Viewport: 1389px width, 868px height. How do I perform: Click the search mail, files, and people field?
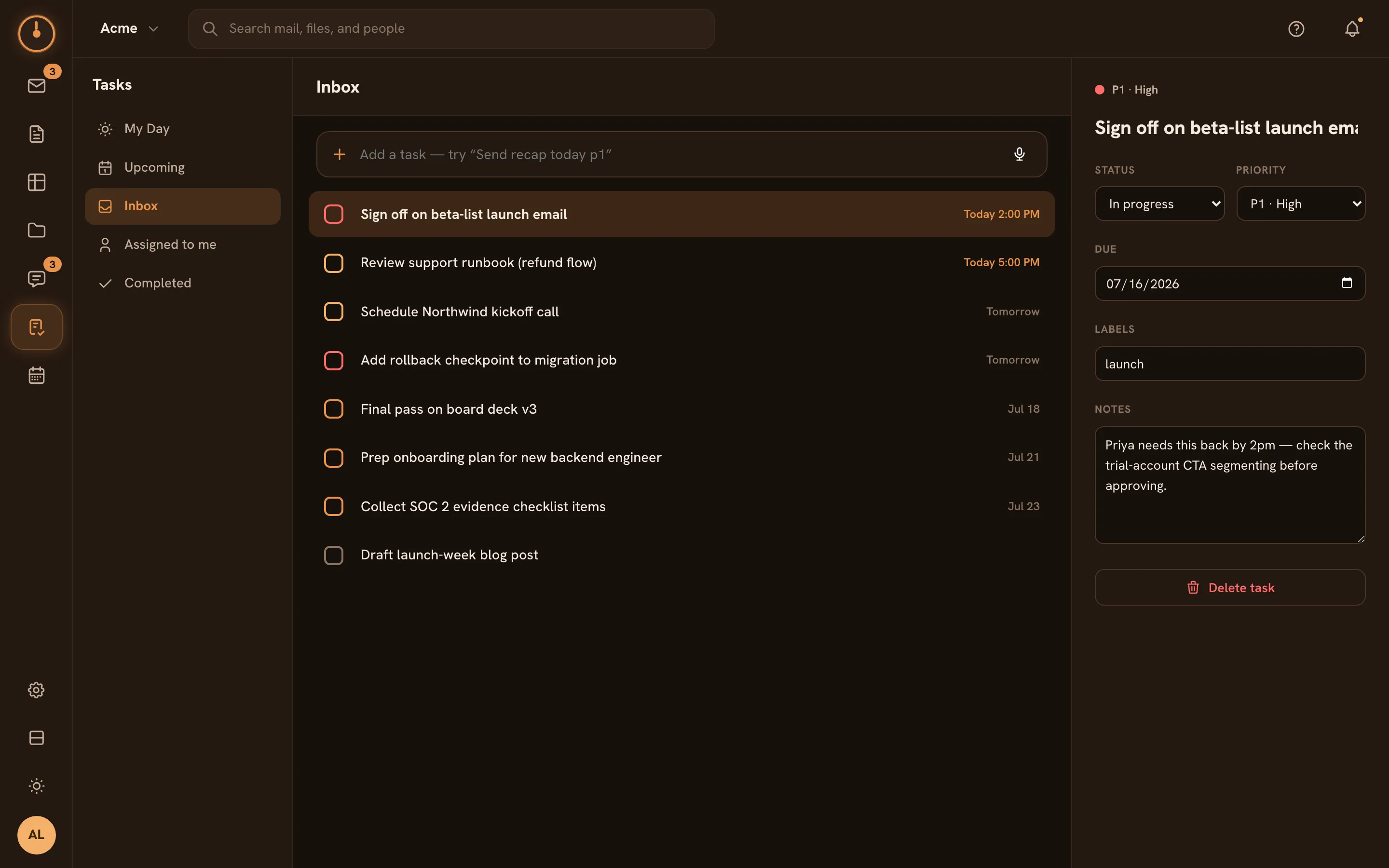[x=451, y=29]
